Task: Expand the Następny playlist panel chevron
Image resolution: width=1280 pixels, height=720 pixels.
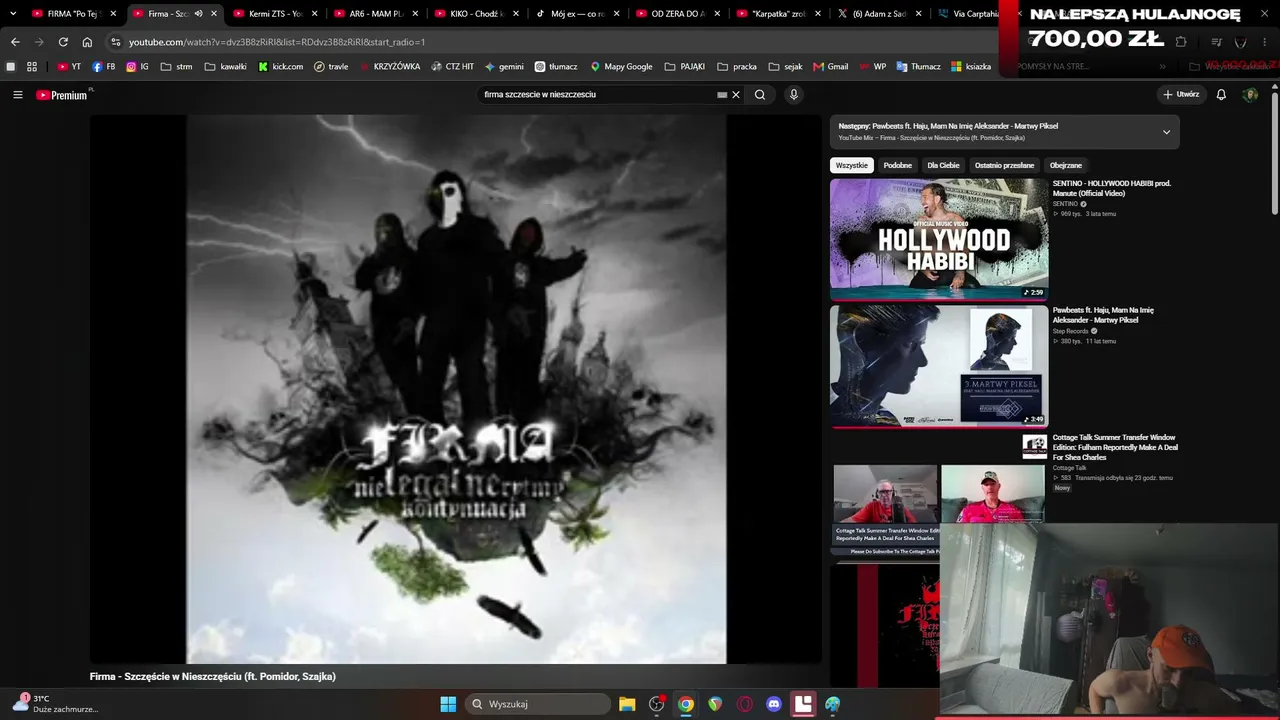Action: tap(1166, 132)
